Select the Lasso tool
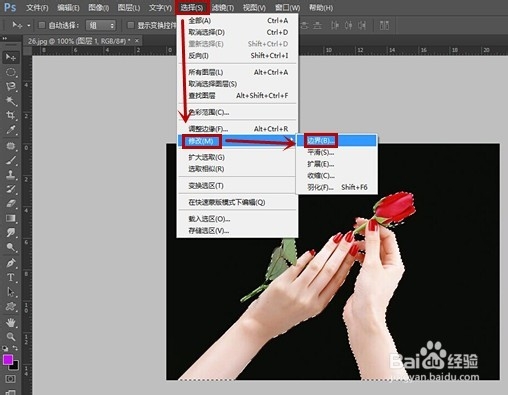Image resolution: width=508 pixels, height=395 pixels. [x=11, y=86]
